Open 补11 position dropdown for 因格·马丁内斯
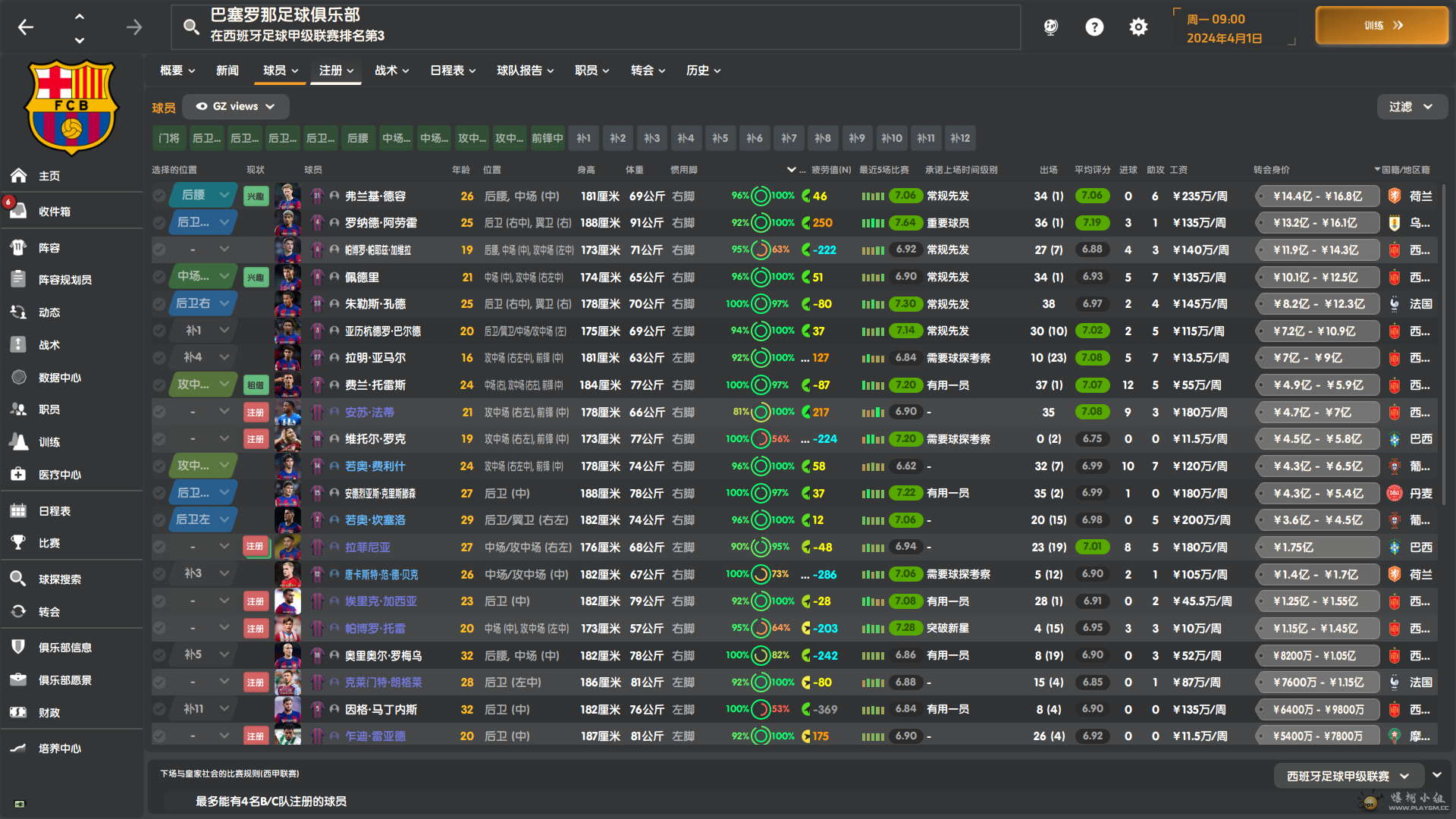 coord(204,708)
